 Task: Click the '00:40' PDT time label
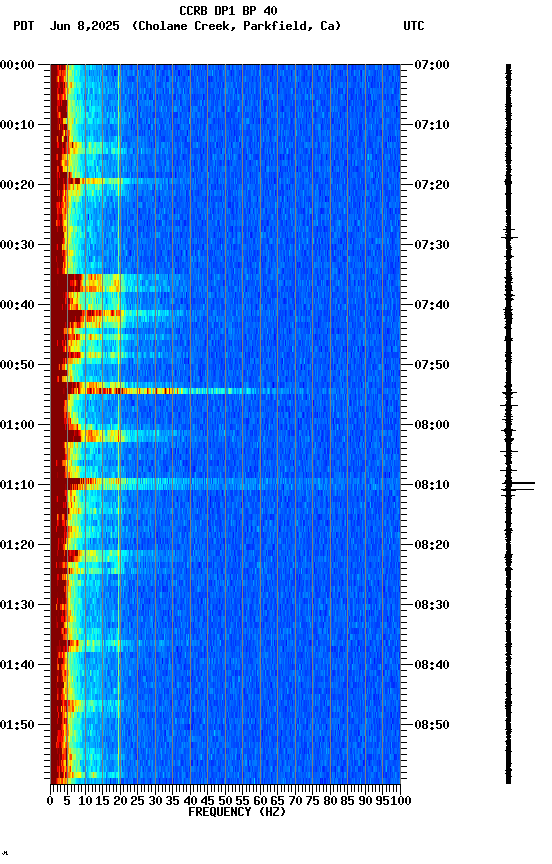pos(17,305)
